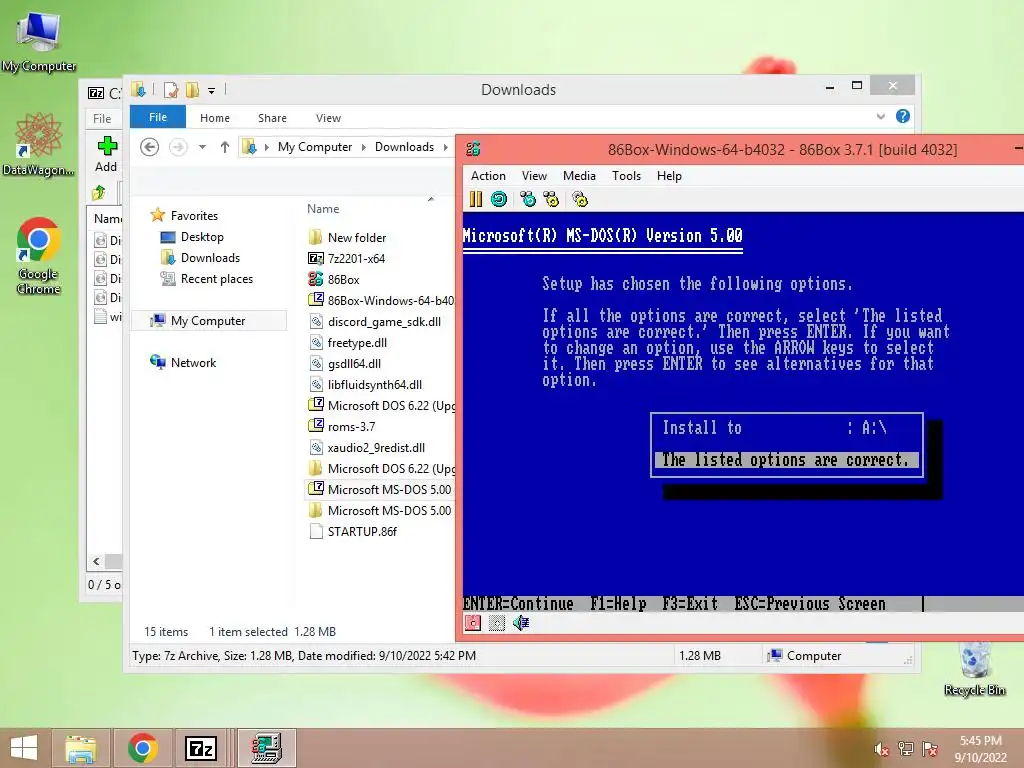Go up one folder level
The image size is (1024, 768).
(225, 147)
